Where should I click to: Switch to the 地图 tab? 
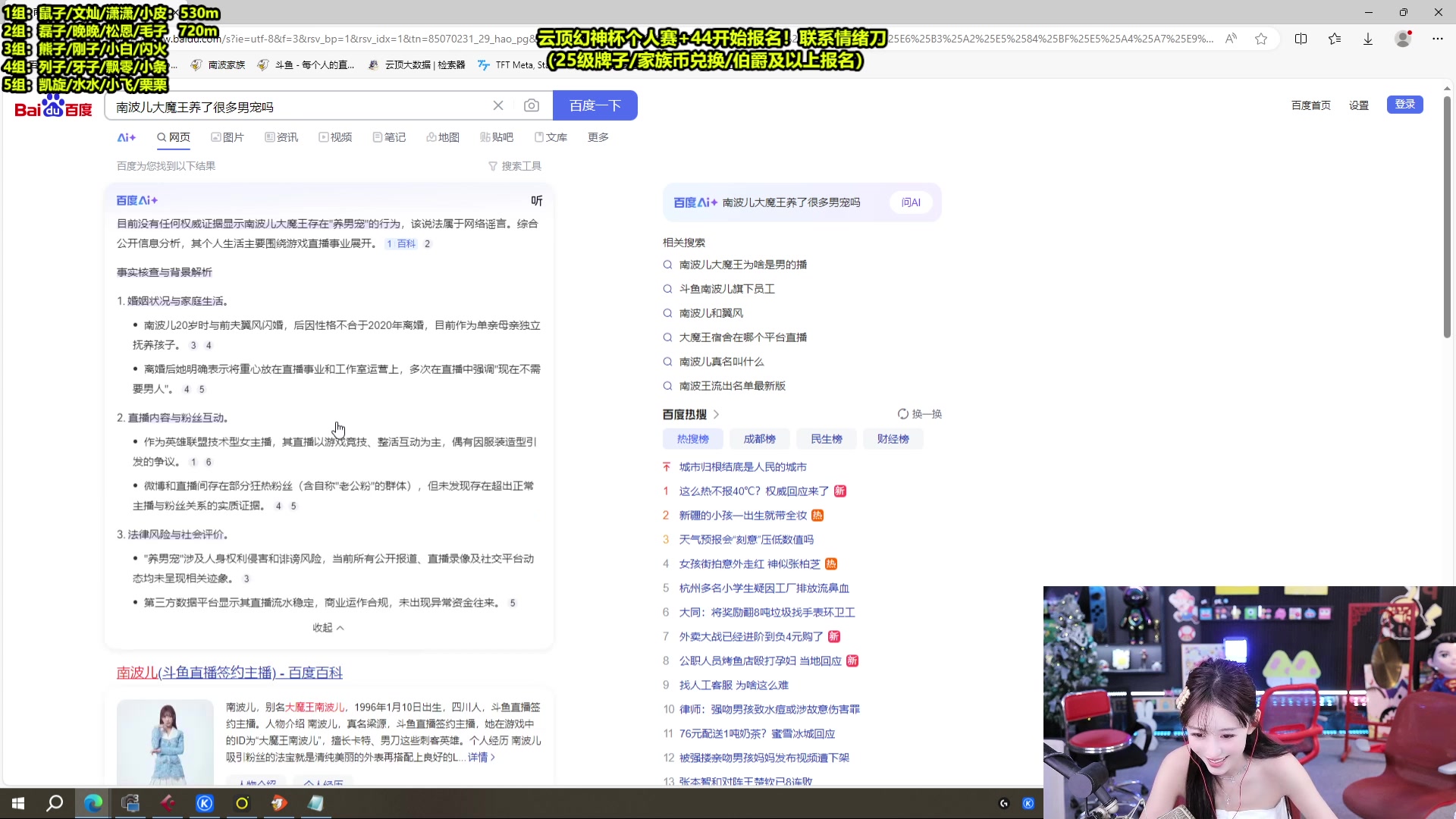[443, 137]
